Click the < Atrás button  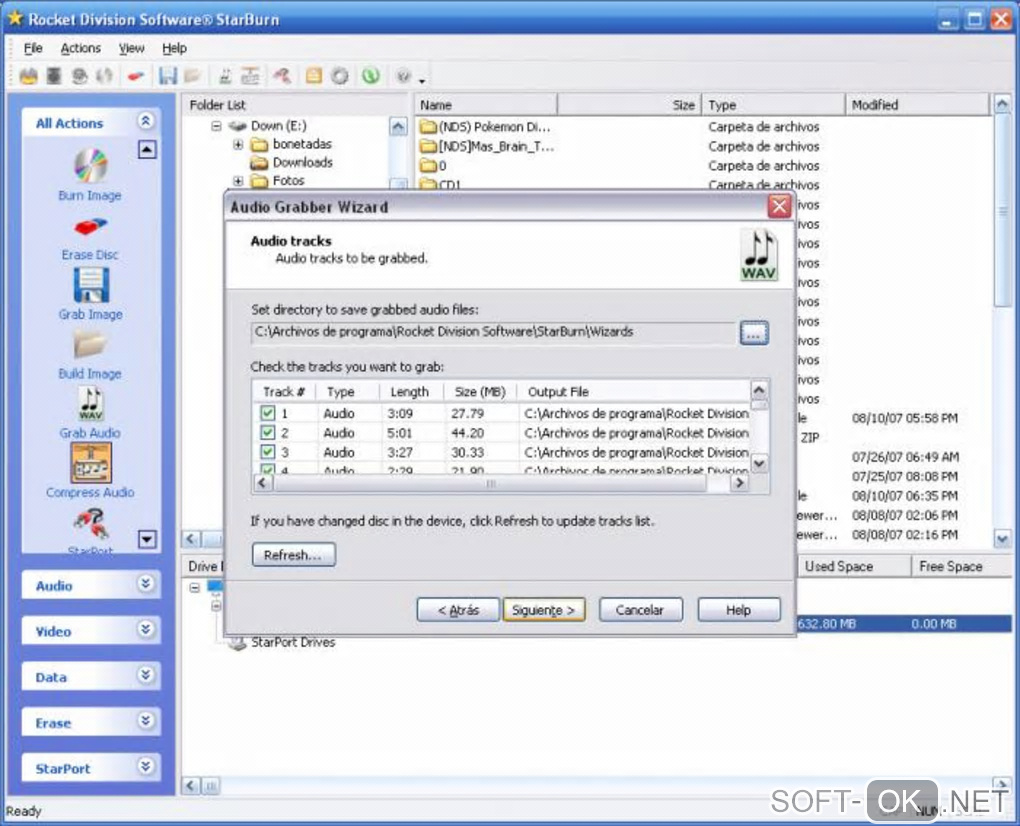[x=458, y=610]
